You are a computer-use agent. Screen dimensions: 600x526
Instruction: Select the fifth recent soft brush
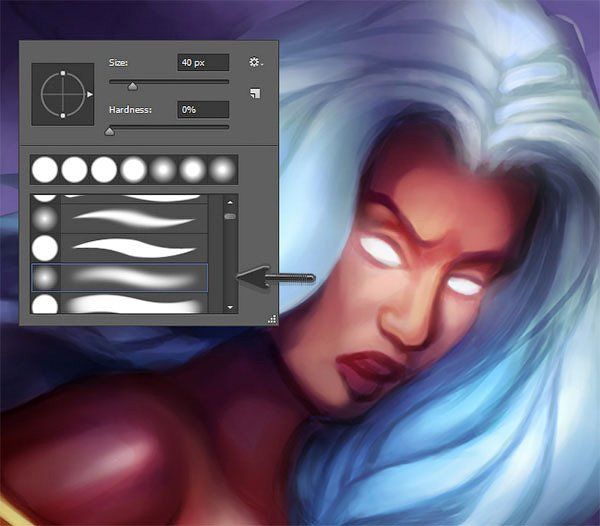[163, 169]
